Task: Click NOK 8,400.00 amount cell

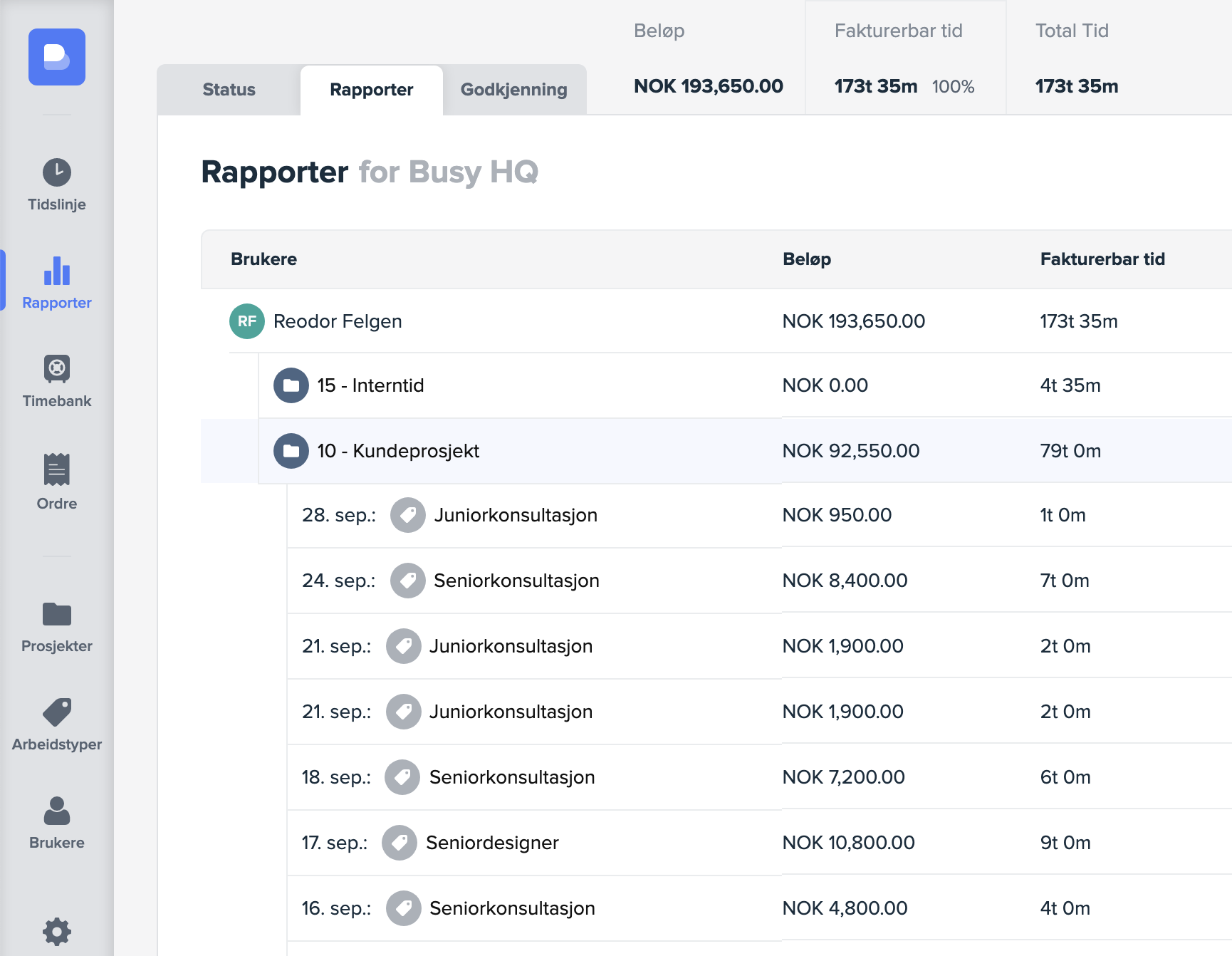Action: click(845, 581)
